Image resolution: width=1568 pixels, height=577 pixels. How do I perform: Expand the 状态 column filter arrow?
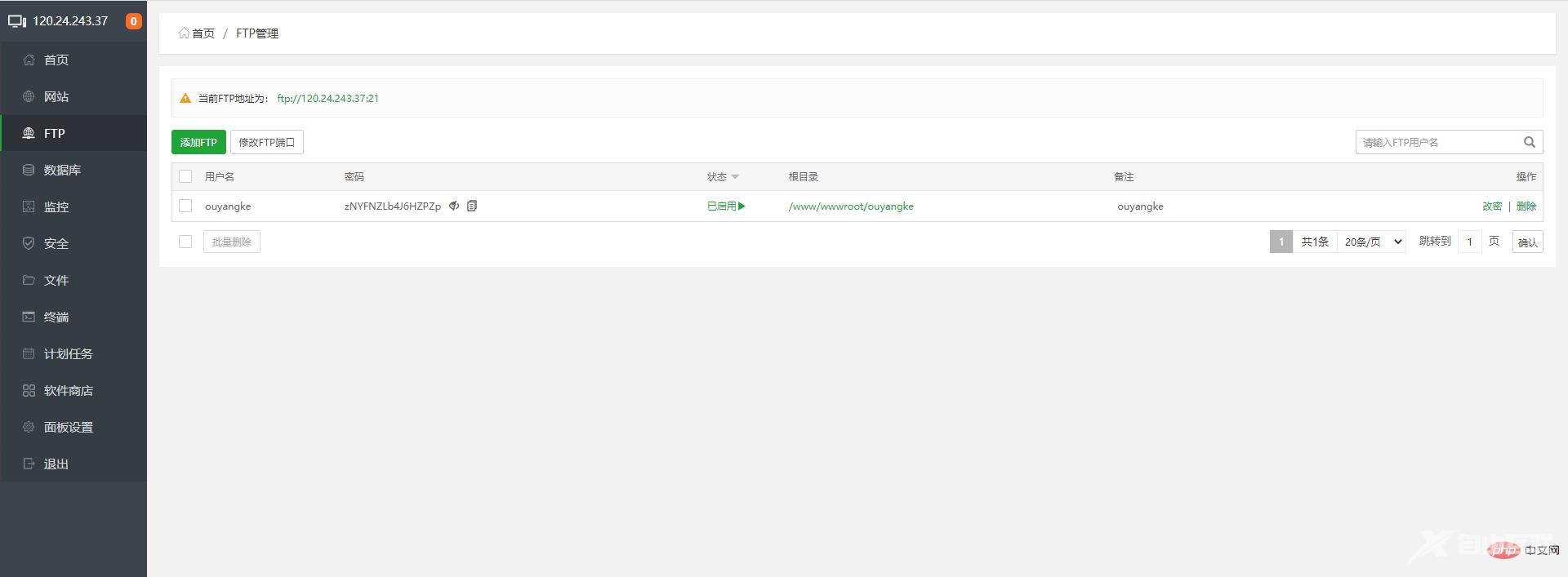point(735,177)
